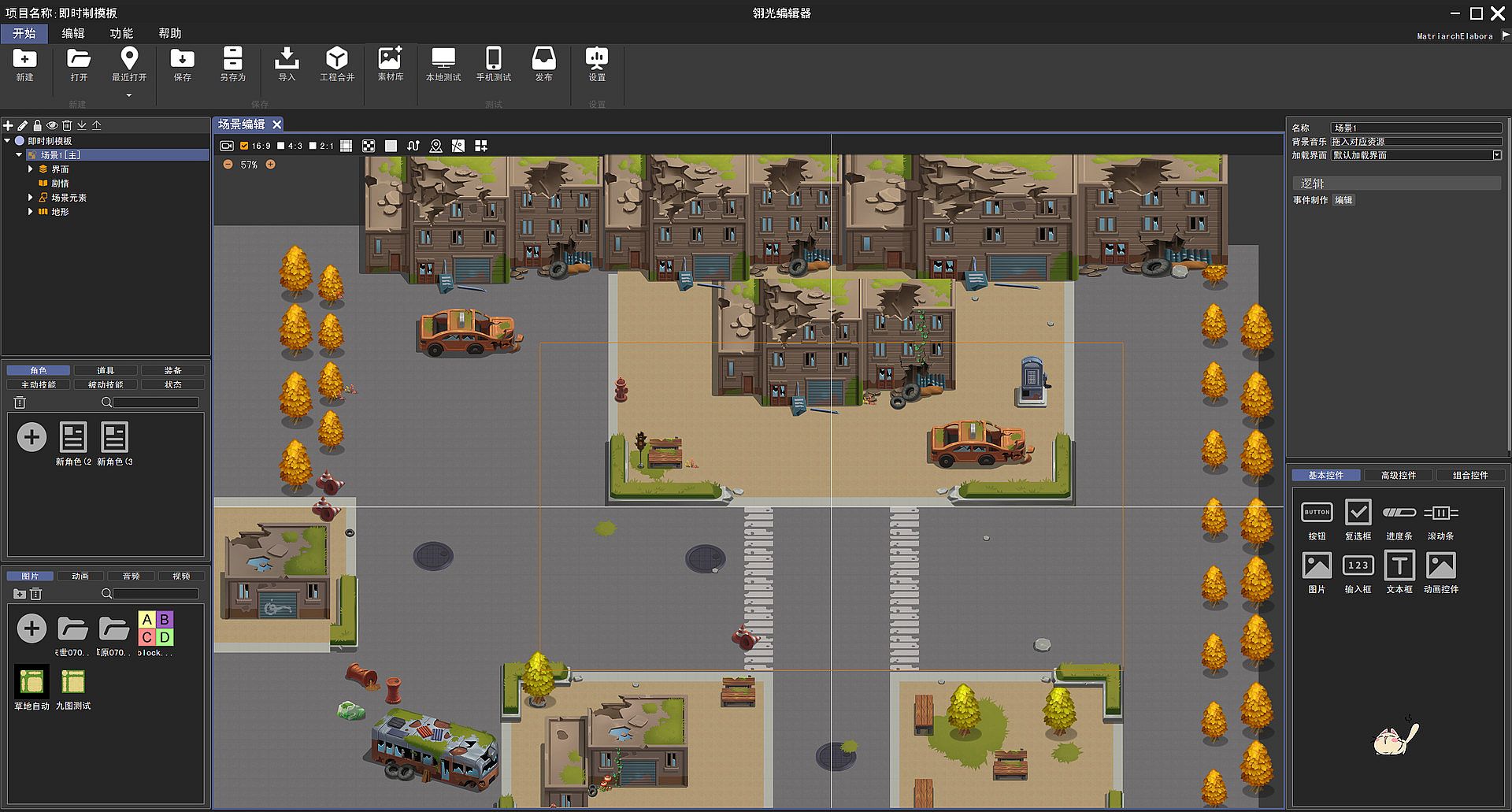The height and width of the screenshot is (812, 1512).
Task: Click the 名称 scene name input field
Action: coord(1415,128)
